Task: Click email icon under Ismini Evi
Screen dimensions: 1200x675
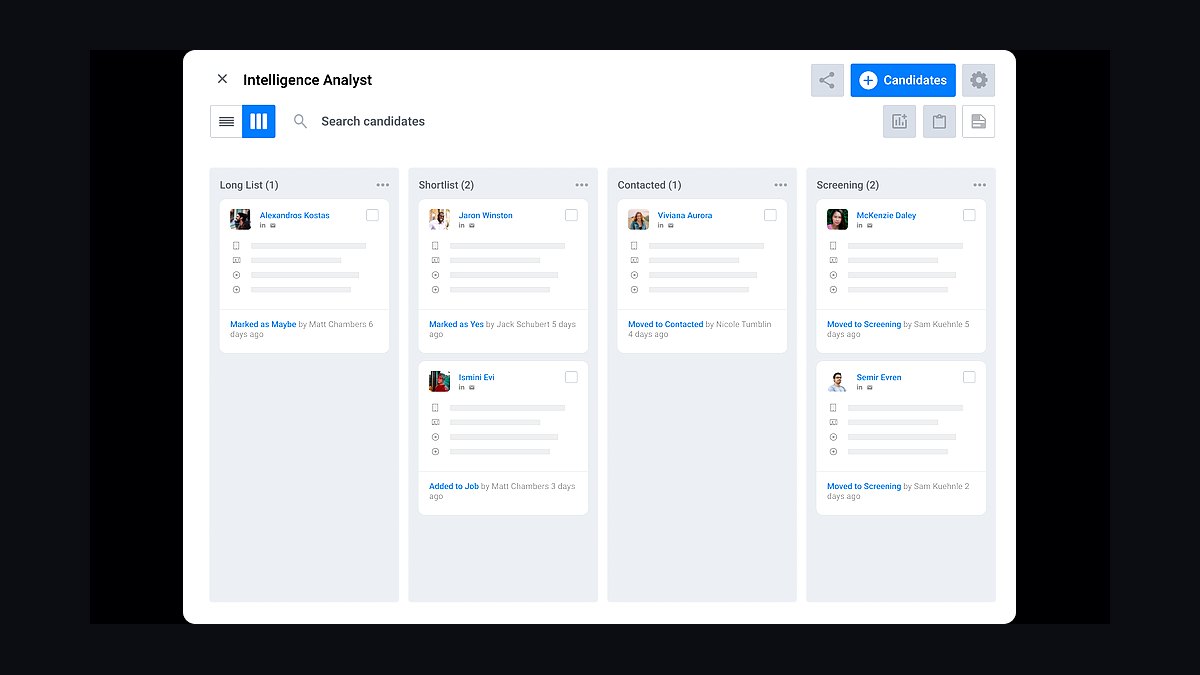Action: point(472,388)
